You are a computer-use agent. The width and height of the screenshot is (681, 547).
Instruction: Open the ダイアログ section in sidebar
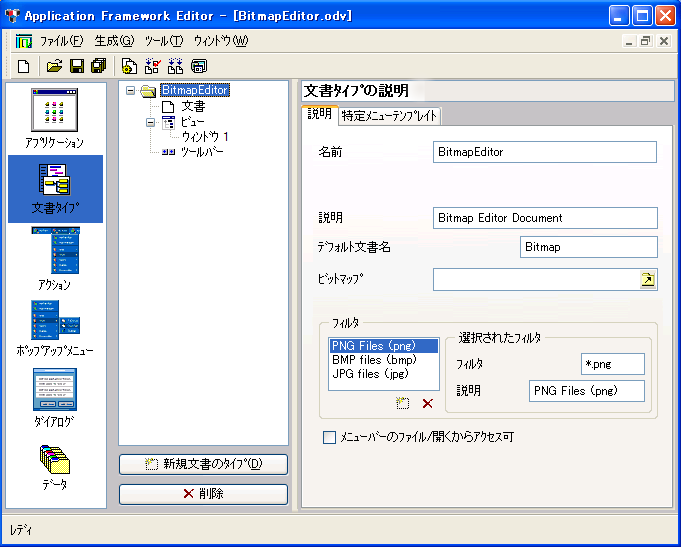point(54,396)
